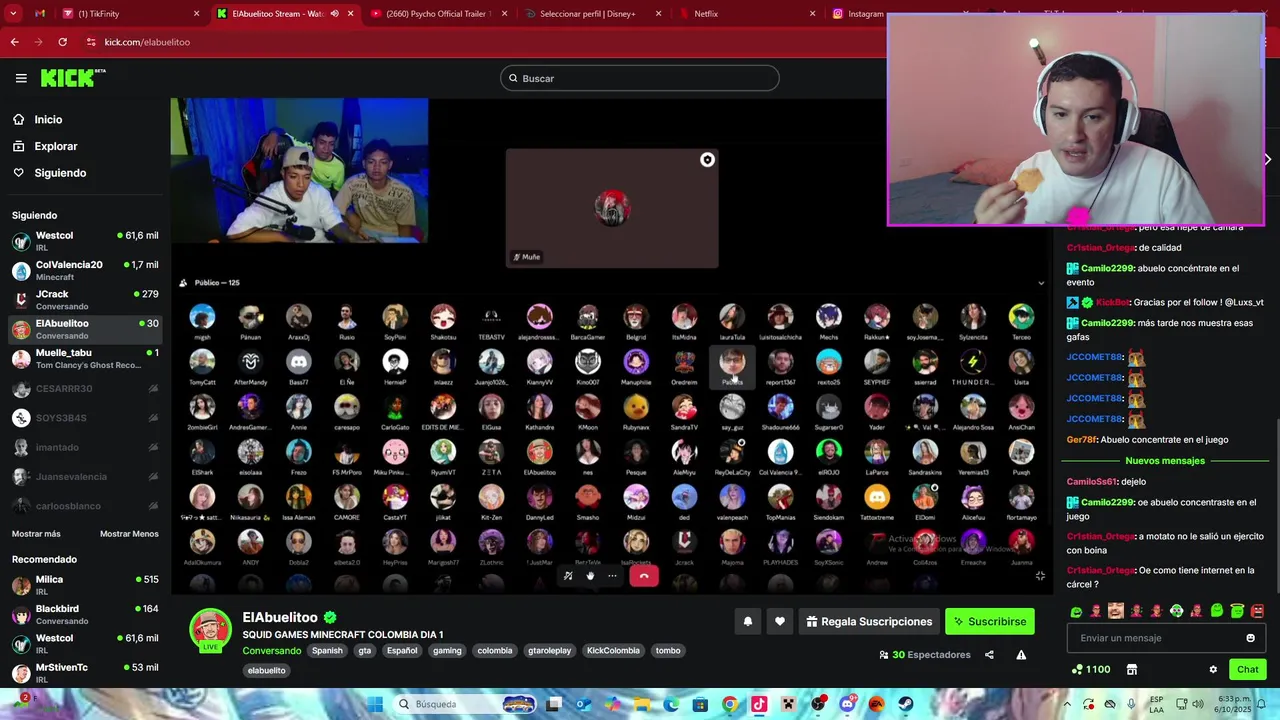Click the Conversando category link
Screen dimensions: 1280x720
[x=272, y=650]
